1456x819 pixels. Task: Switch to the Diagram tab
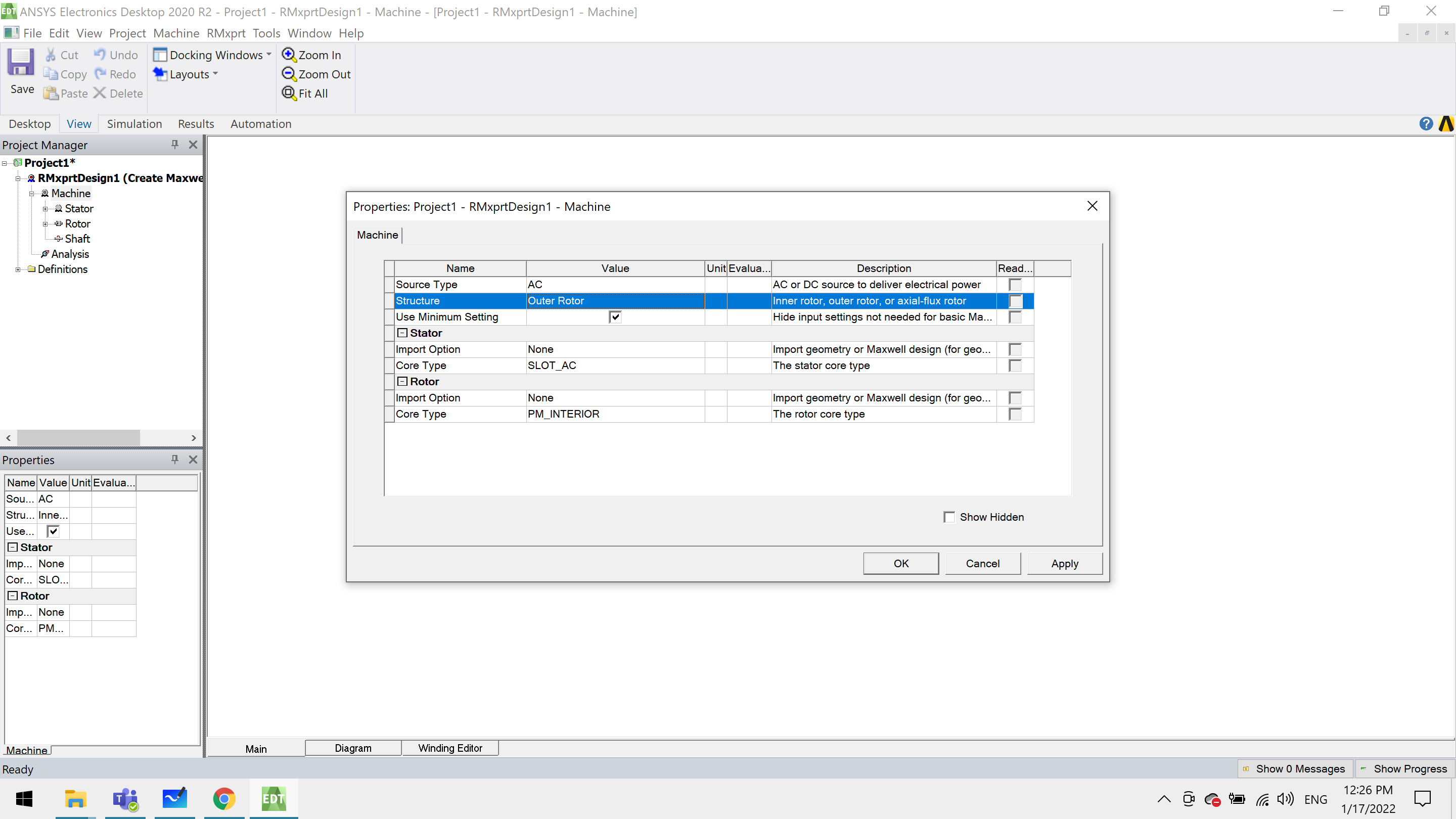tap(353, 748)
